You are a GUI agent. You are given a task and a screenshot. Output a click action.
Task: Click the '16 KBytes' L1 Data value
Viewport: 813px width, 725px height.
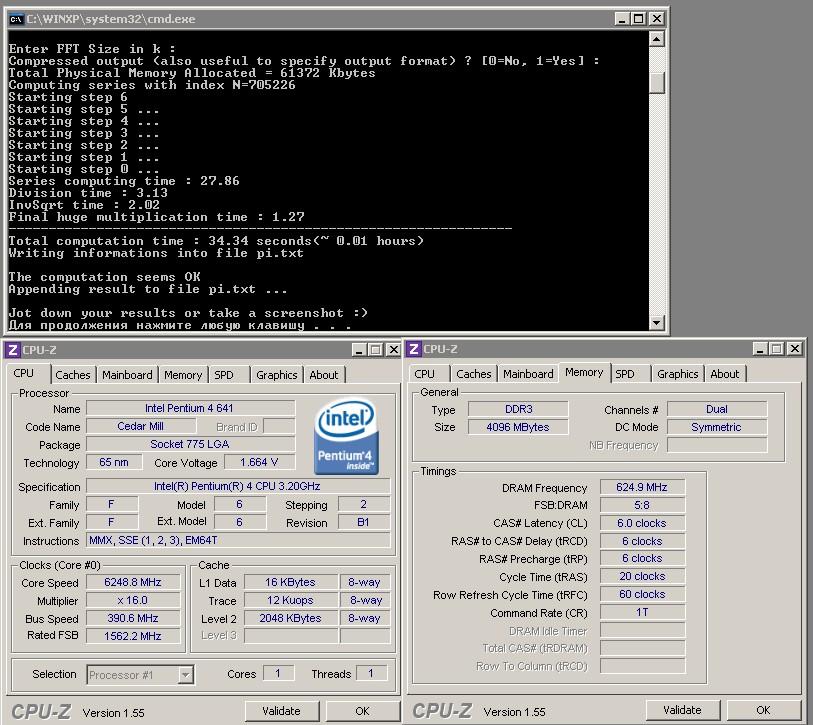coord(290,582)
